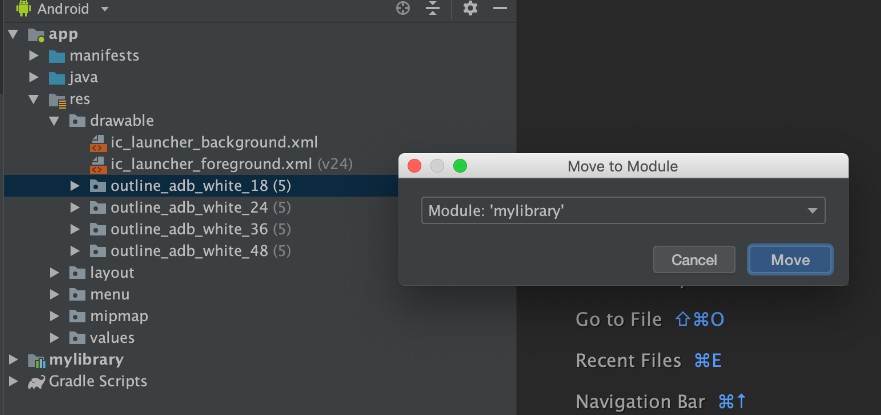
Task: Collapse the drawable folder
Action: (54, 121)
